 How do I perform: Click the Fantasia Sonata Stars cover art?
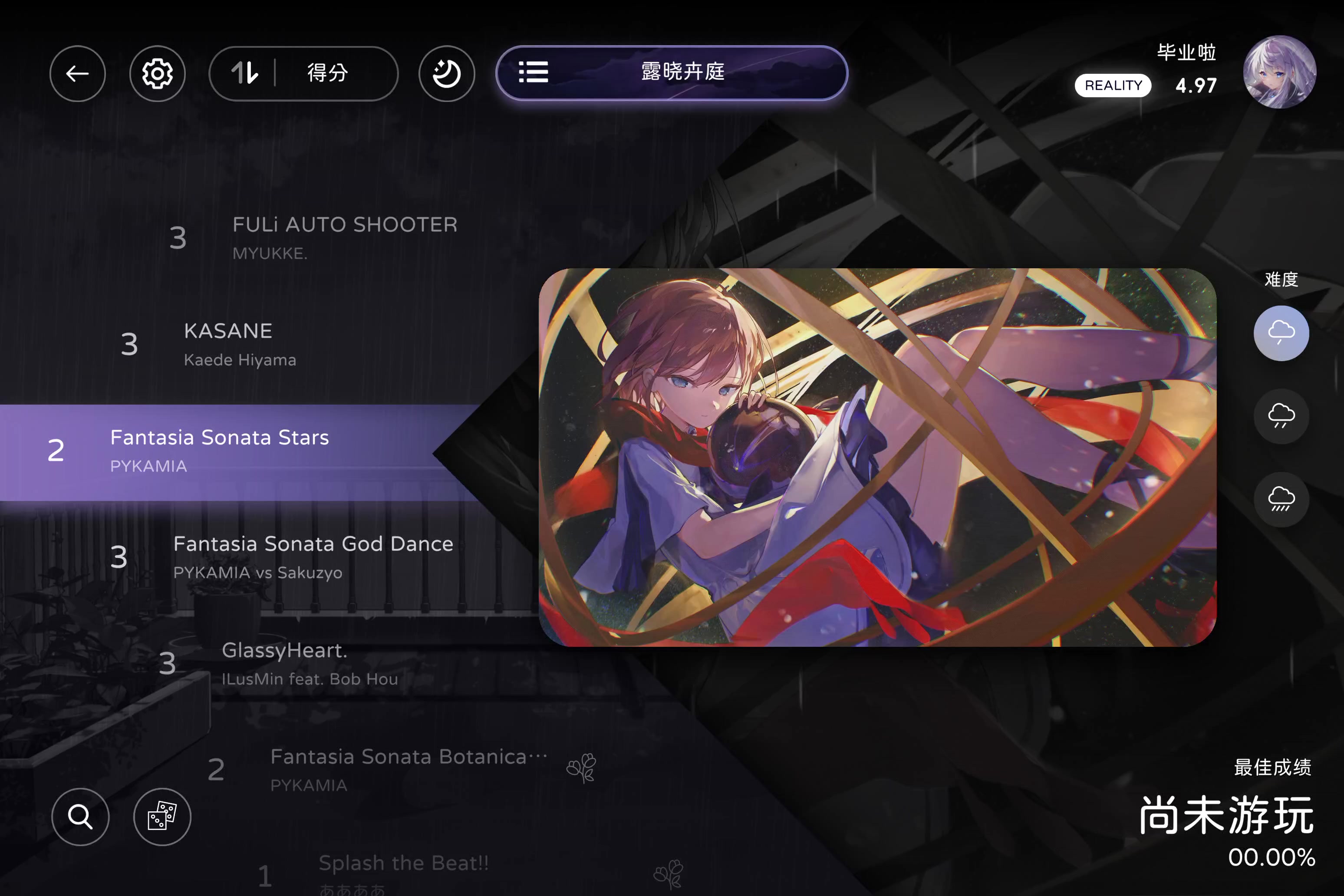(877, 457)
